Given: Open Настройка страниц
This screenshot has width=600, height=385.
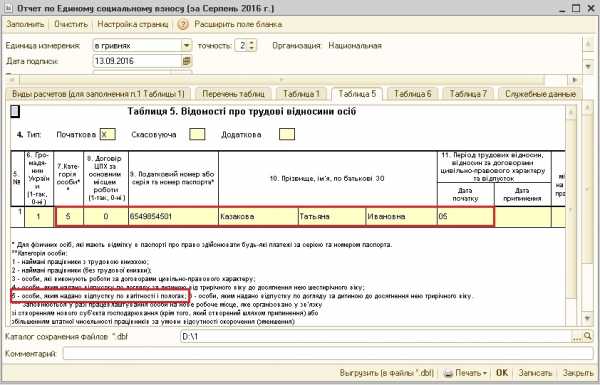Looking at the screenshot, I should click(132, 24).
